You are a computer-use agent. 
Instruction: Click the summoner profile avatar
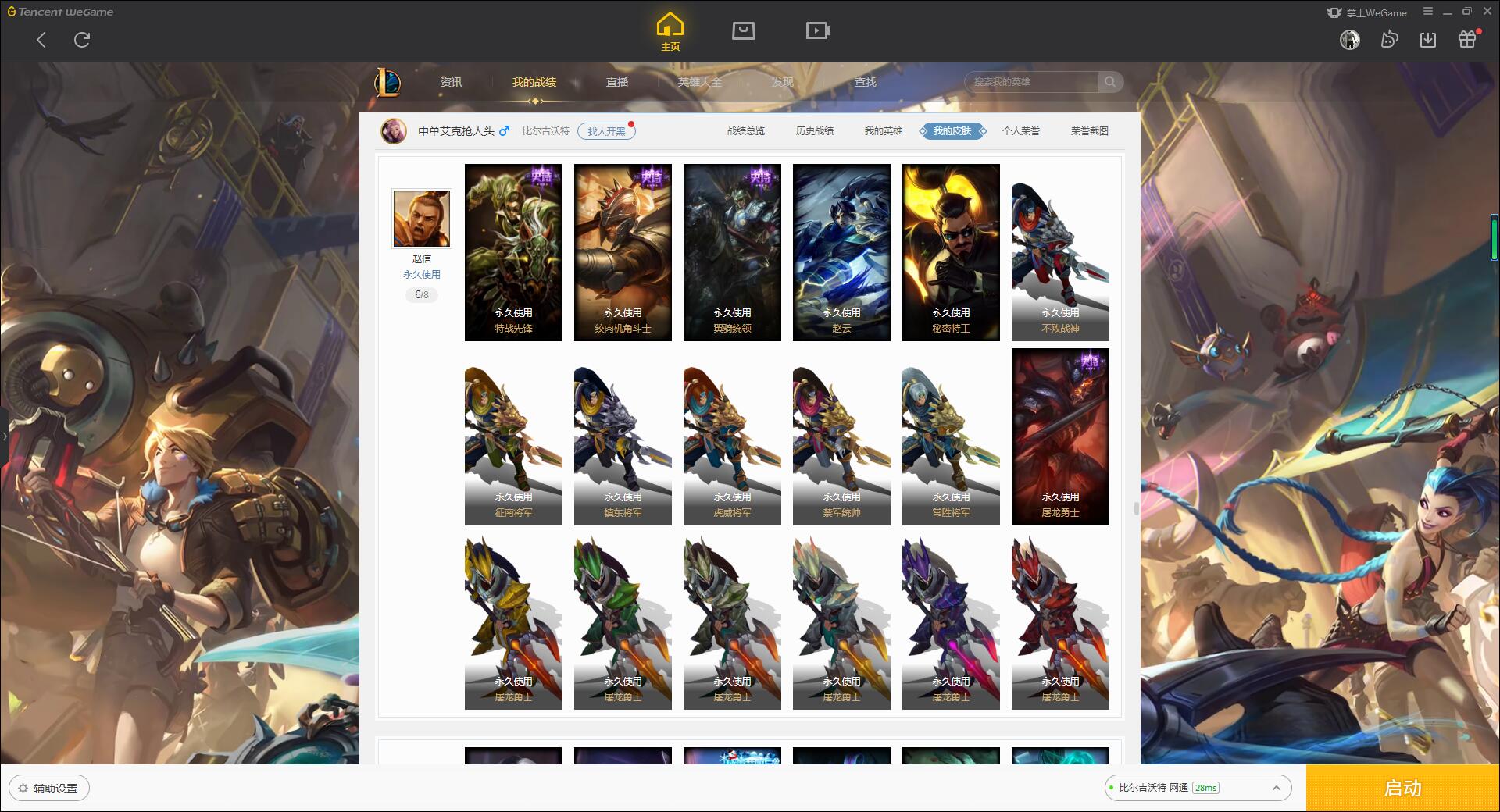click(x=394, y=131)
